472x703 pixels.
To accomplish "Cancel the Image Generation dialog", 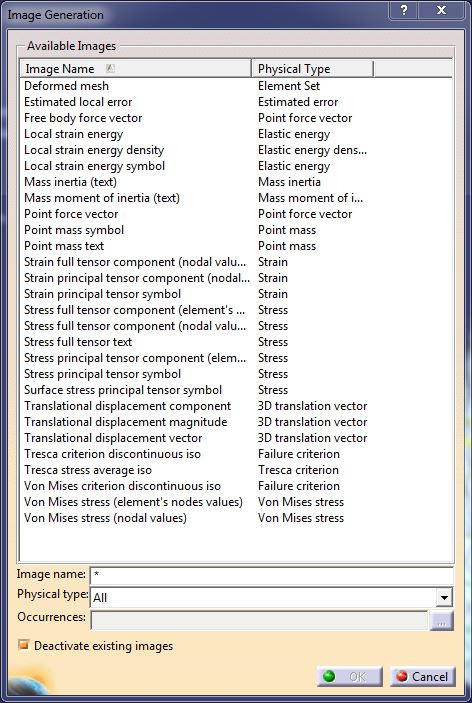I will tap(423, 676).
